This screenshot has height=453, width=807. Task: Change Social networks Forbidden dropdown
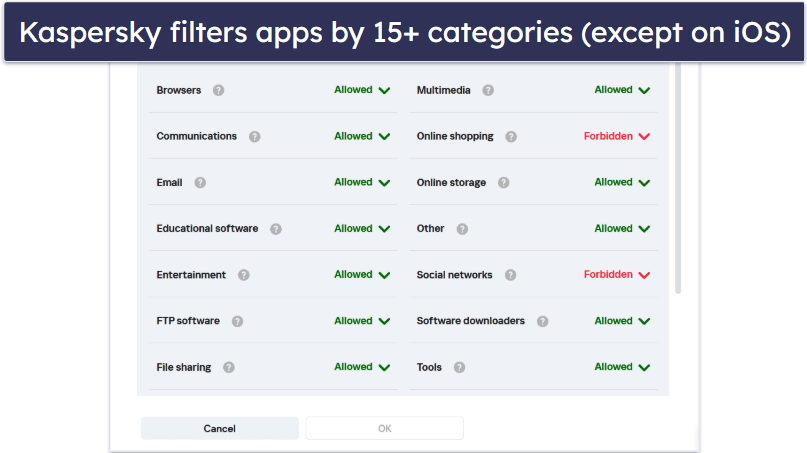(x=617, y=274)
